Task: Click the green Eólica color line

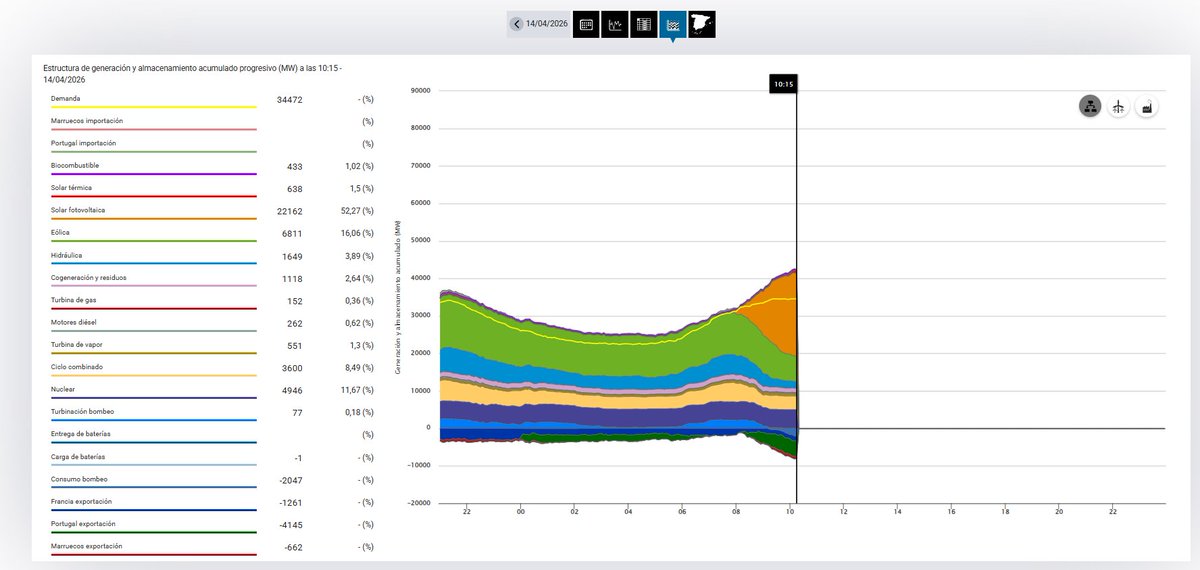Action: coord(153,241)
